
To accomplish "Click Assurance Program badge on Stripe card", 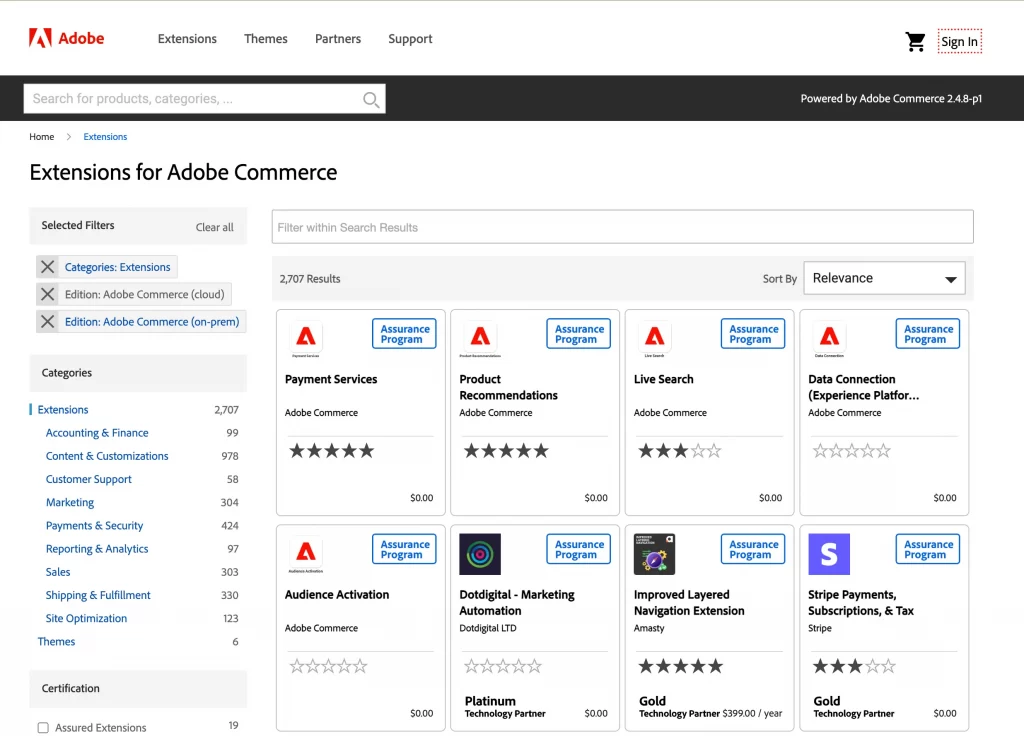I will point(928,549).
